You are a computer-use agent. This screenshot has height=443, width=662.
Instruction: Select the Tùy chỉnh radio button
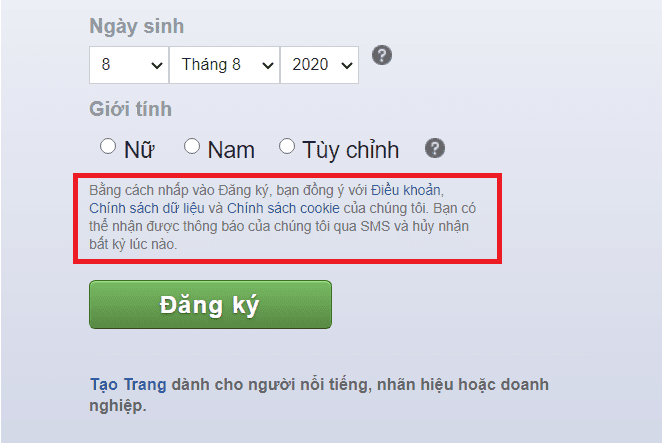(x=287, y=146)
